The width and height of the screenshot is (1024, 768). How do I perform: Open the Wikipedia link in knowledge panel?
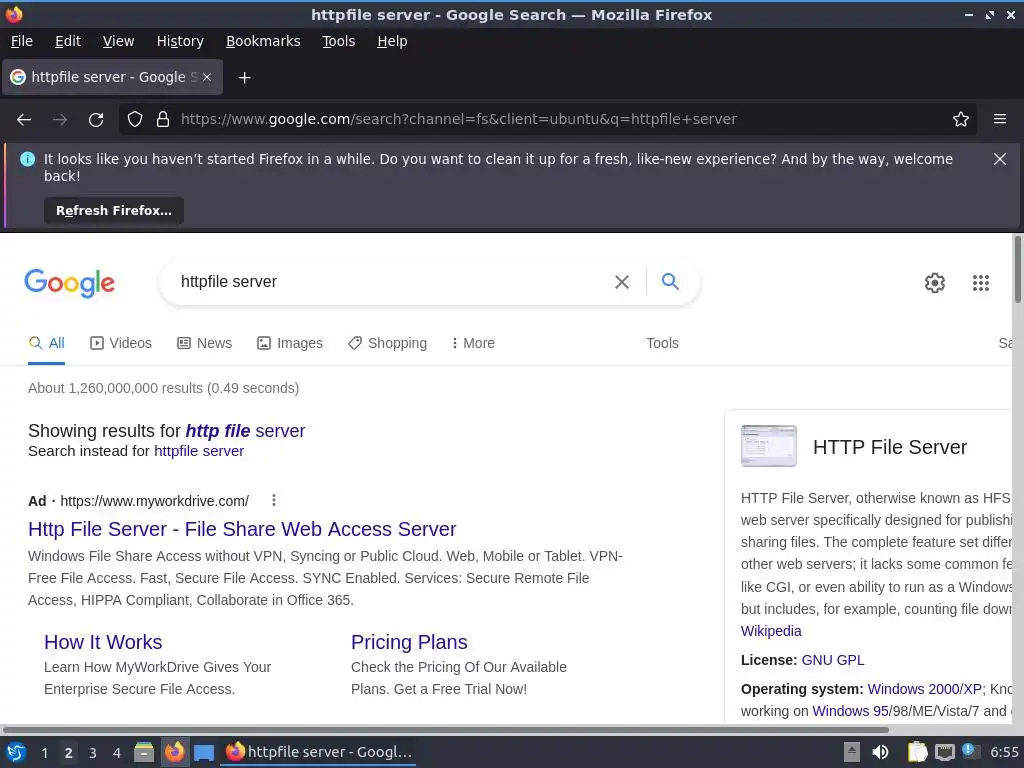771,632
